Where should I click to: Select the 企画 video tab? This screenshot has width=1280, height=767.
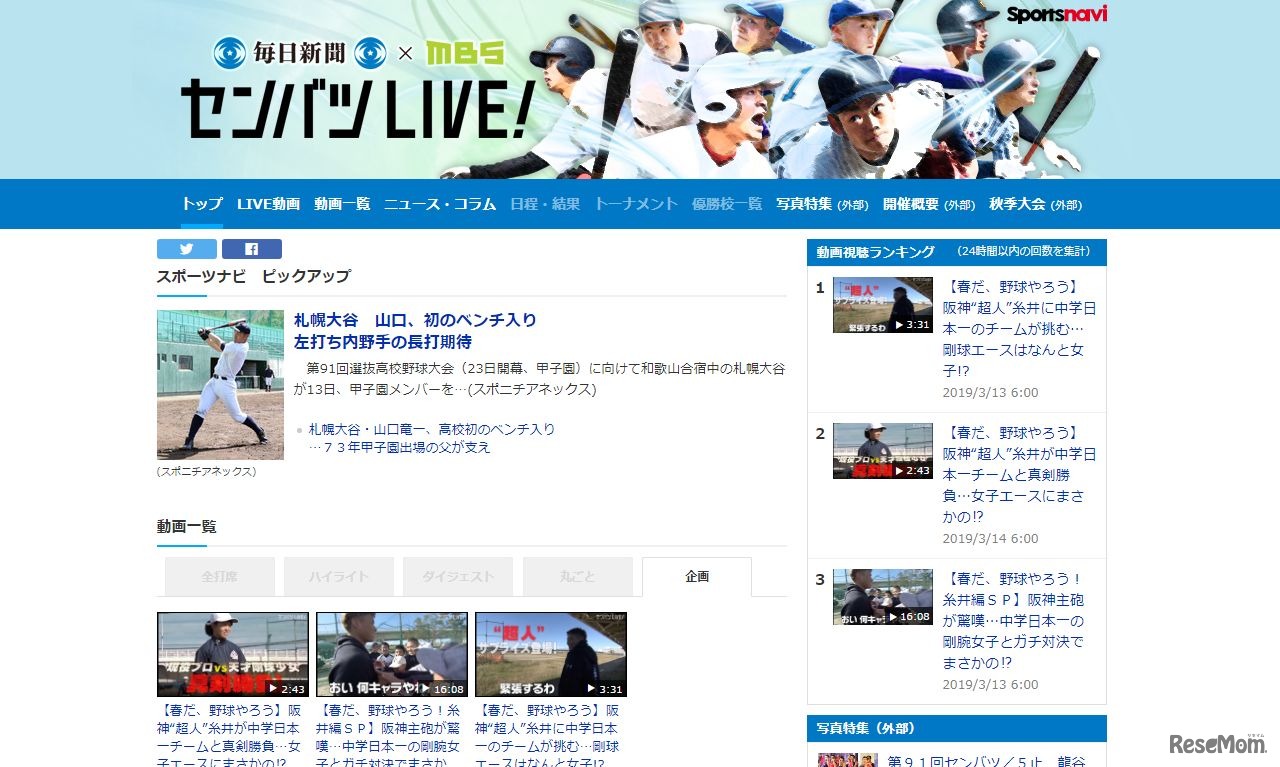point(697,577)
